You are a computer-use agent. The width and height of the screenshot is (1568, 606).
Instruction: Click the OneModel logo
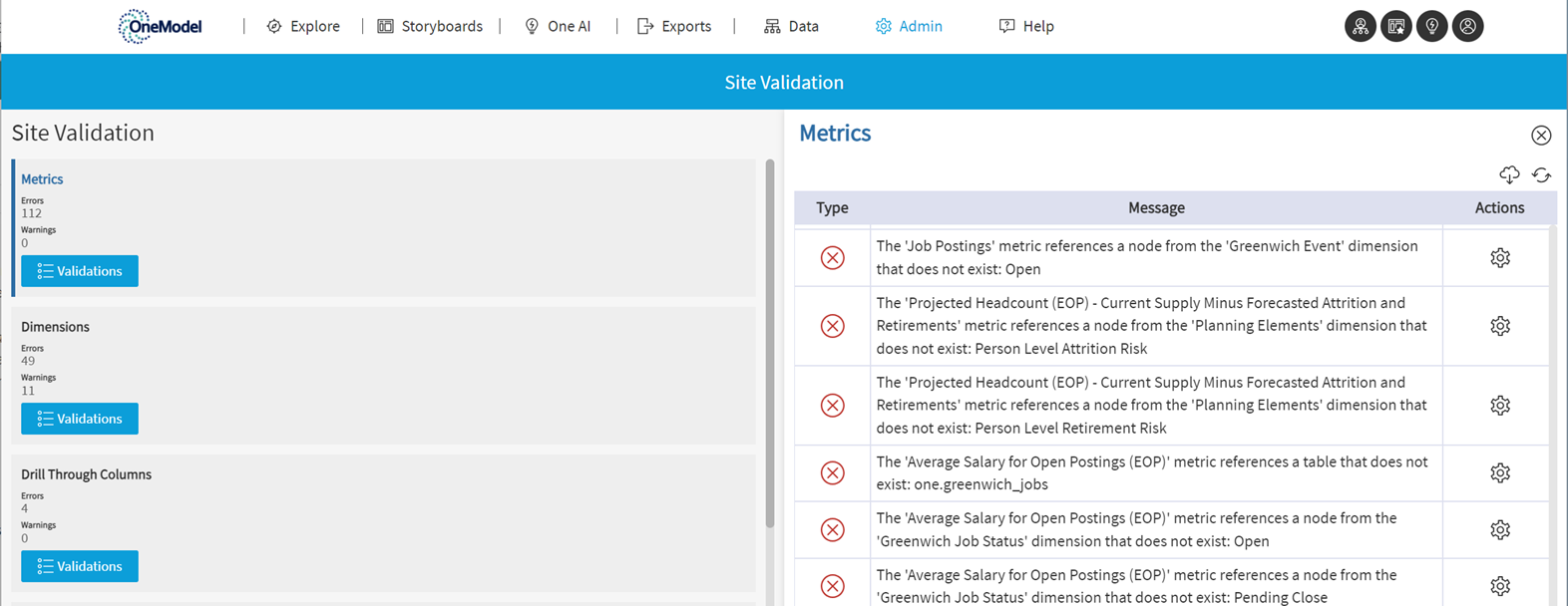tap(160, 27)
